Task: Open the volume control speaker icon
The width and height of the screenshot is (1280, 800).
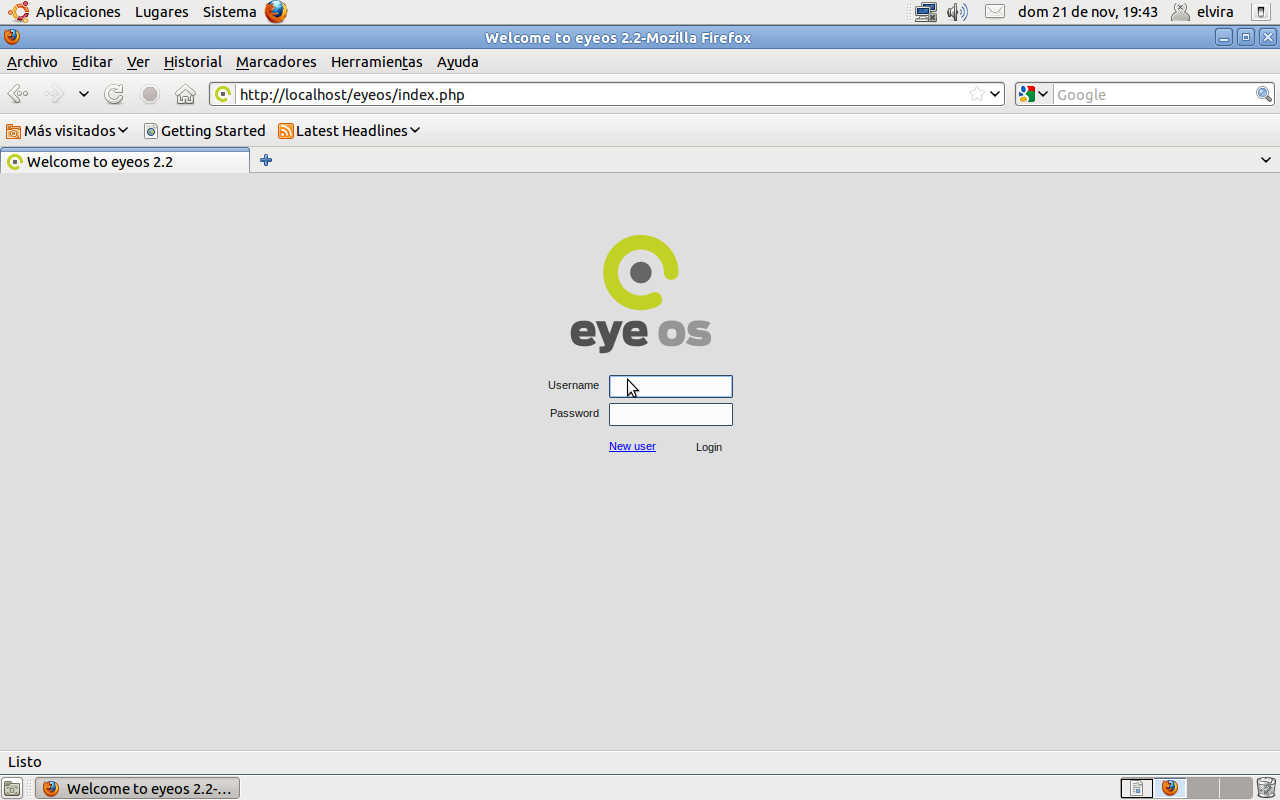Action: [957, 12]
